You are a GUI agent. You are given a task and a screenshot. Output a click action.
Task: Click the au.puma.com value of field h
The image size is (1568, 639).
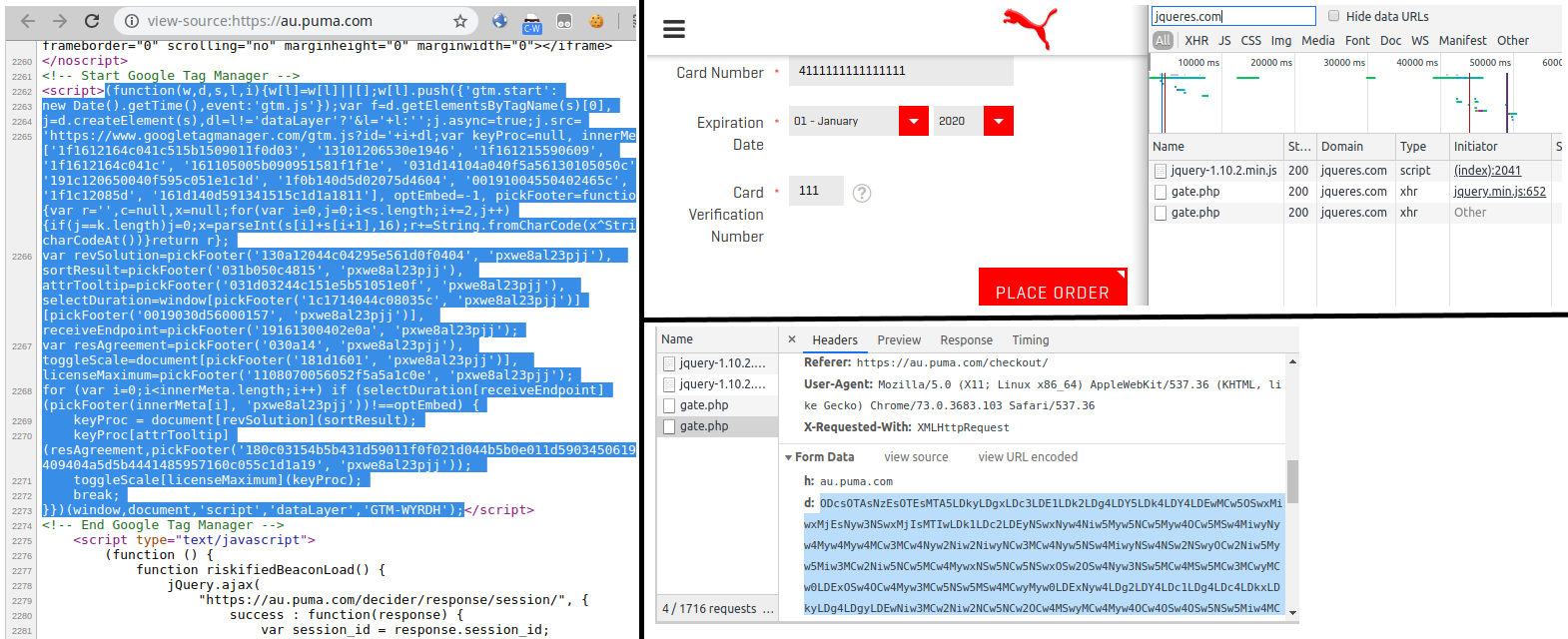(x=856, y=481)
